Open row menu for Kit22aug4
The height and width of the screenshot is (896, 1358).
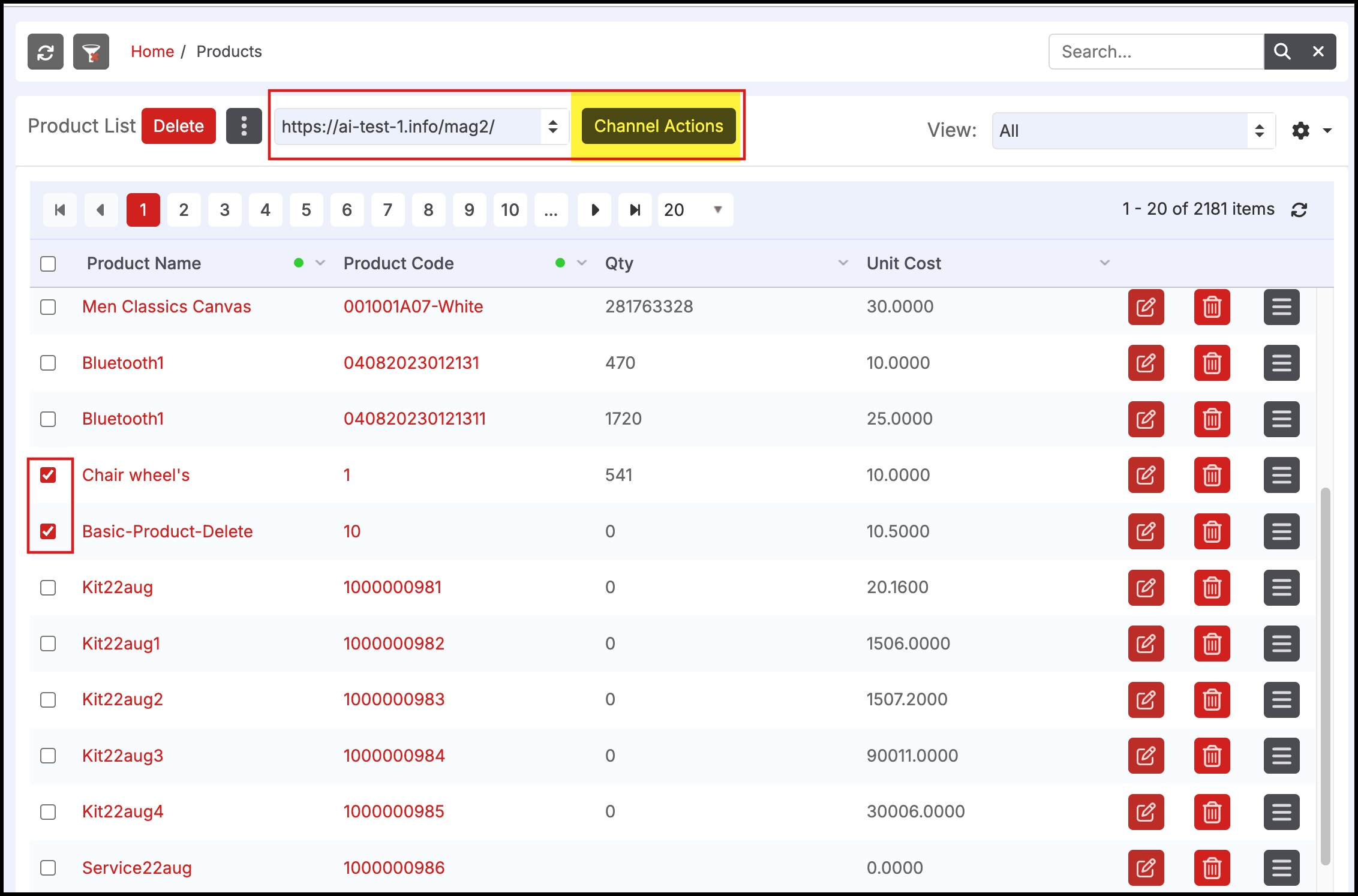coord(1281,812)
